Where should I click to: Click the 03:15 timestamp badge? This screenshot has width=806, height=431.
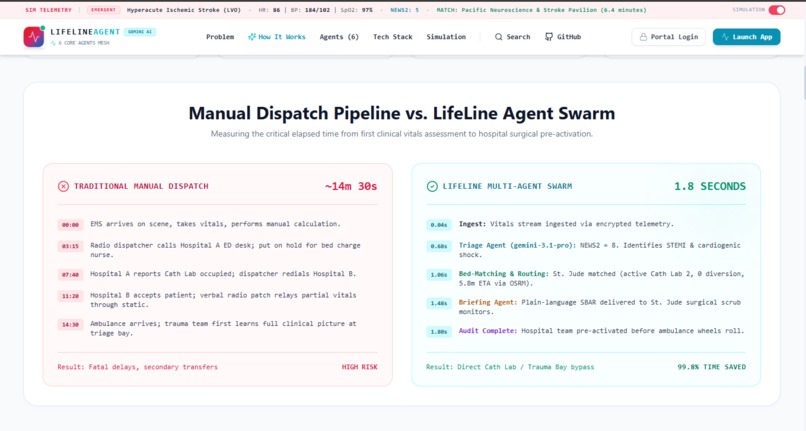pos(70,246)
